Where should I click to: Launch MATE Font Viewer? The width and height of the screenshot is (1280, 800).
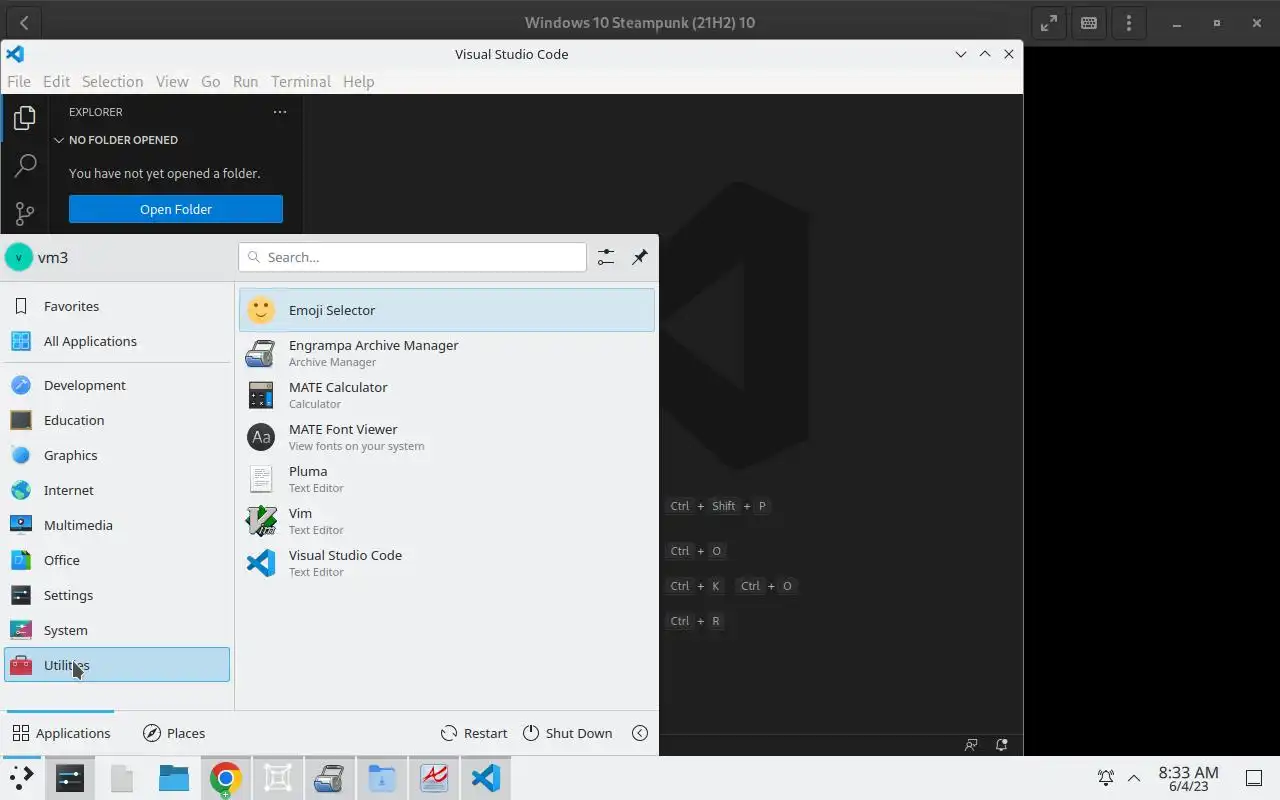tap(447, 437)
